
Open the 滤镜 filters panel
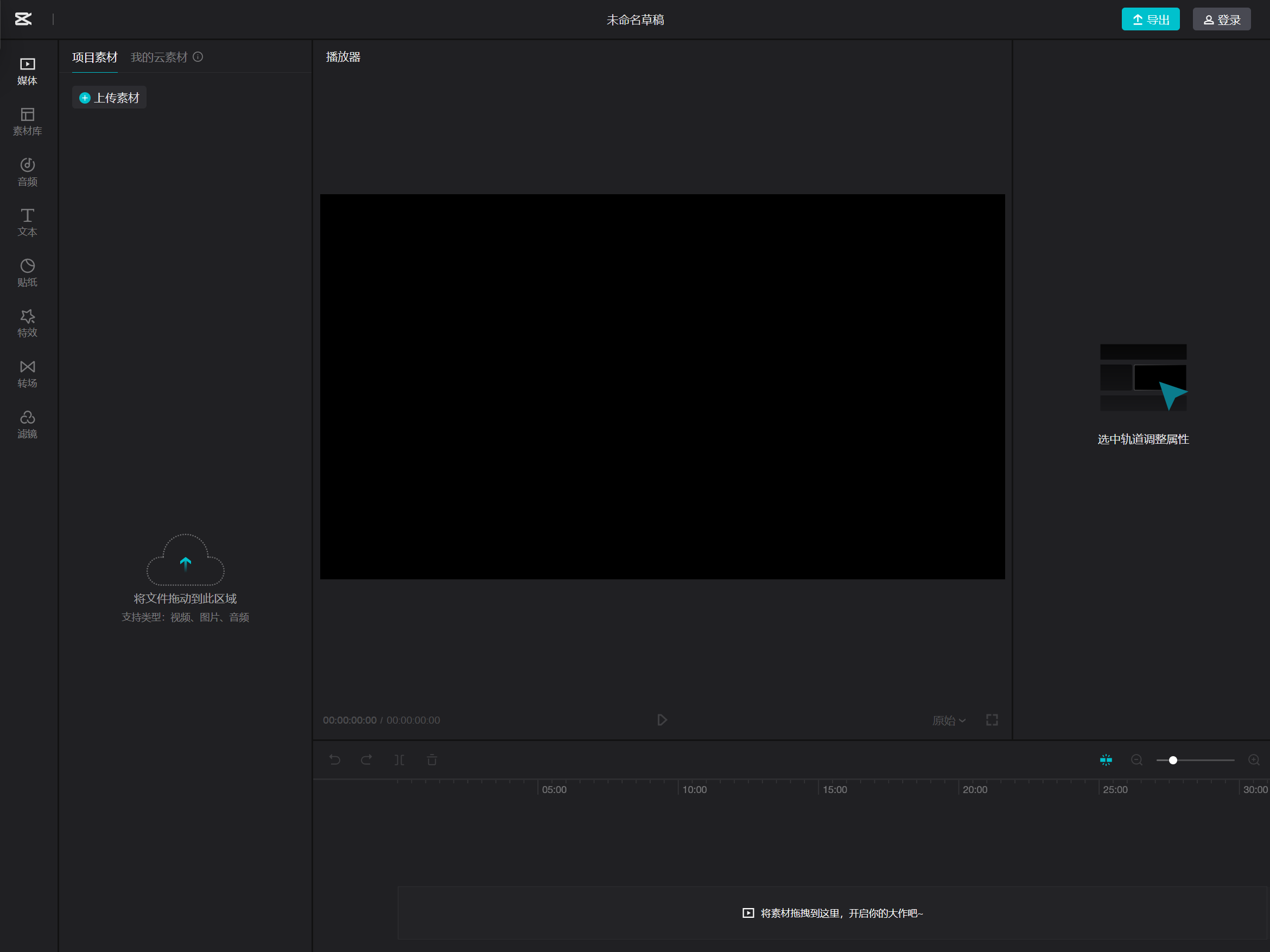point(28,425)
